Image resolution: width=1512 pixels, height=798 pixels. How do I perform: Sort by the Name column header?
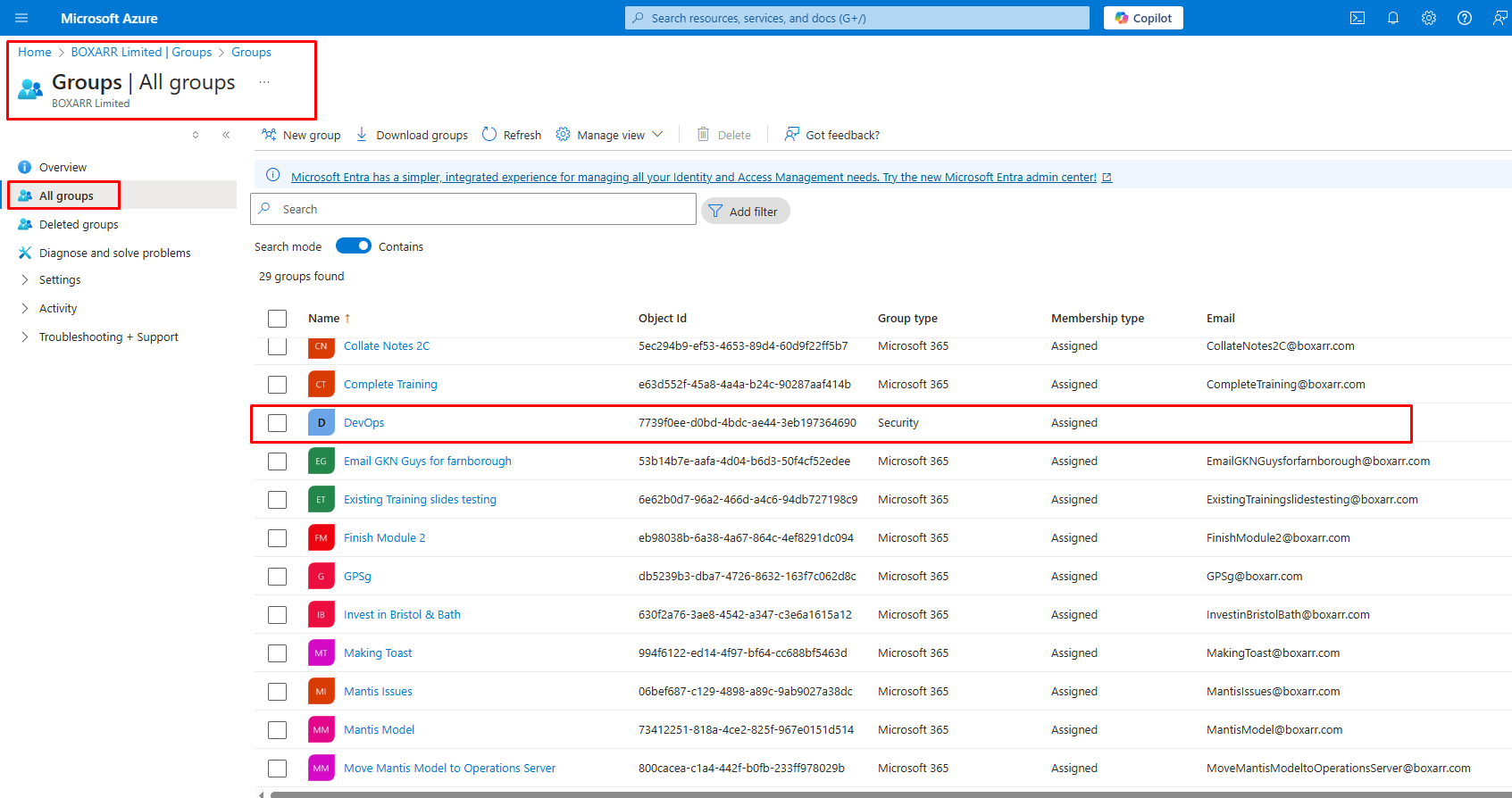tap(323, 319)
